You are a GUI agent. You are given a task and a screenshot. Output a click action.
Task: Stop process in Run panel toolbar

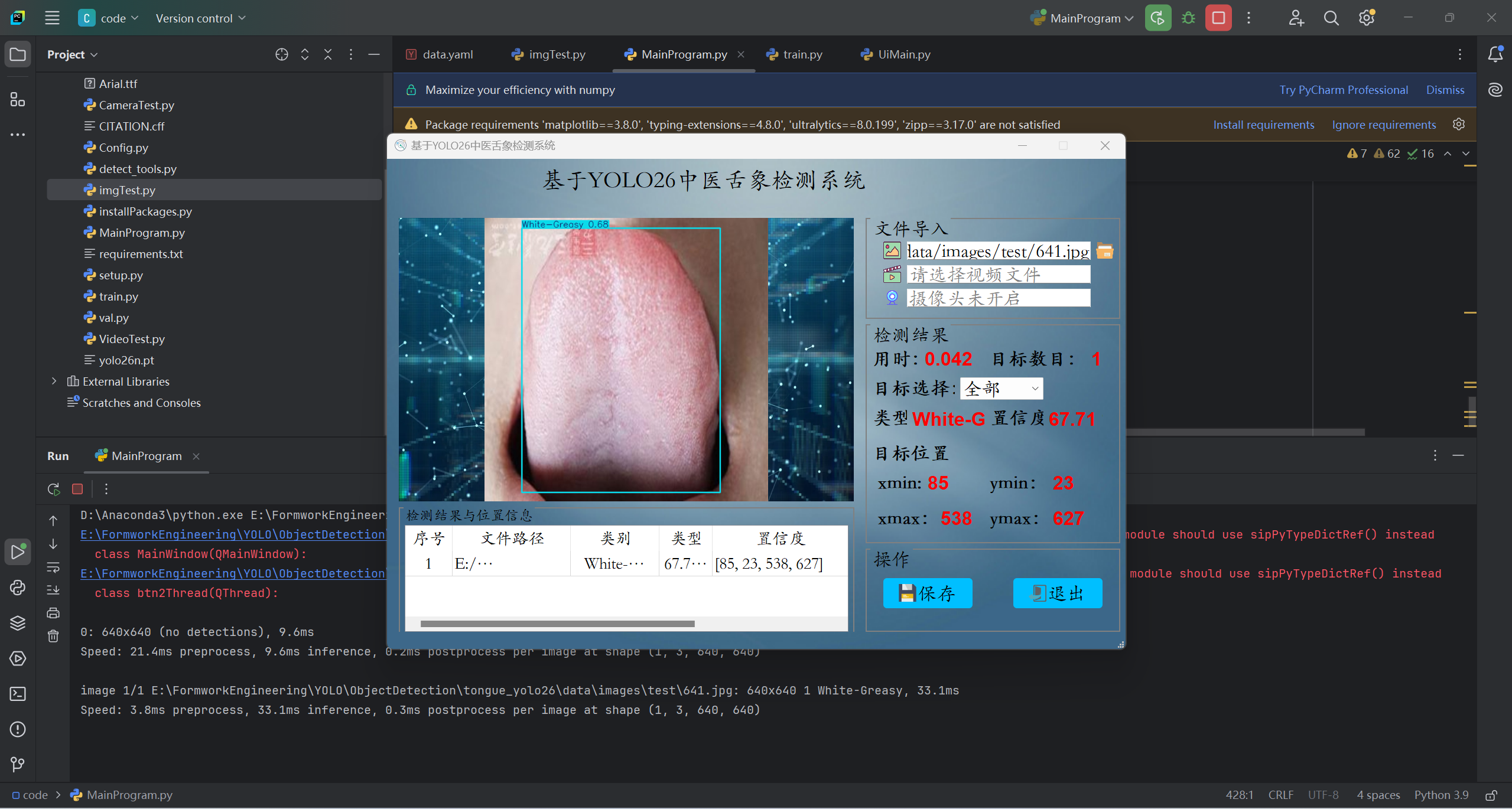(x=77, y=489)
